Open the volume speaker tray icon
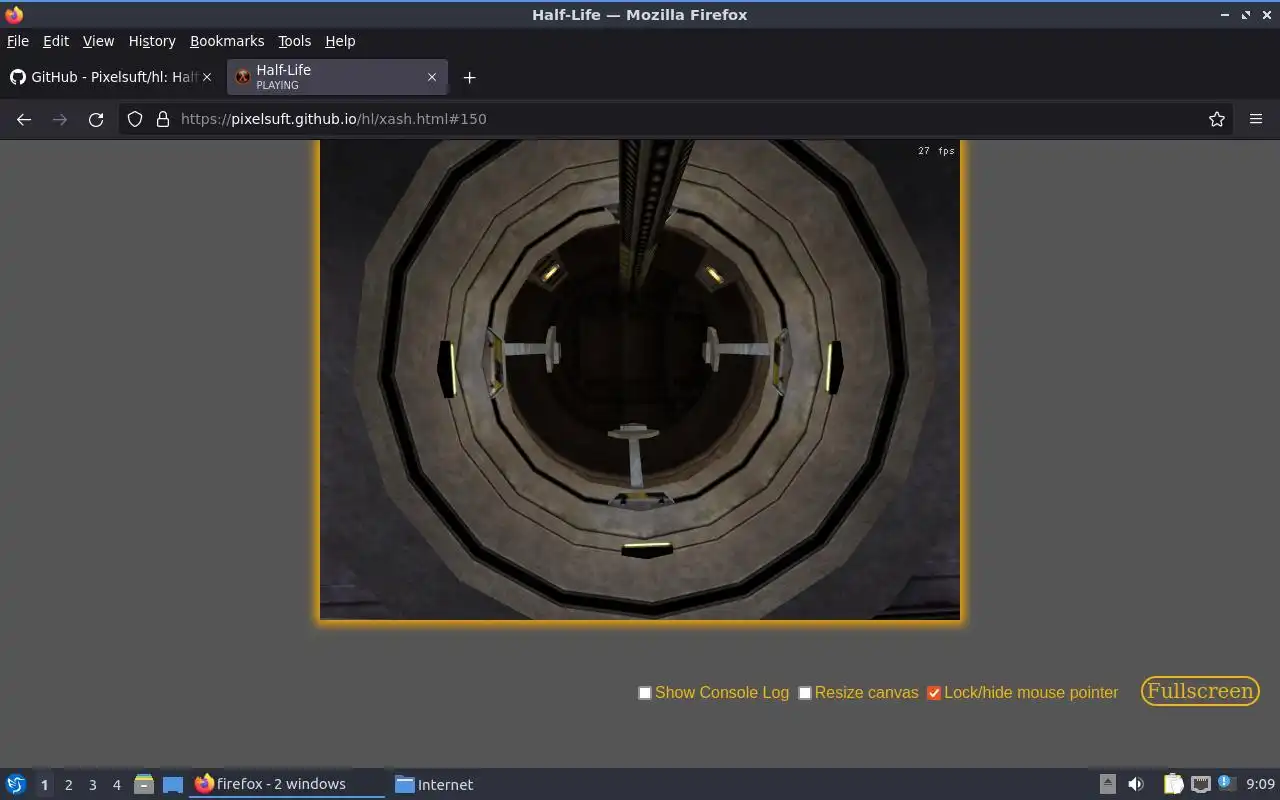Screen dimensions: 1280x800 pos(1136,784)
